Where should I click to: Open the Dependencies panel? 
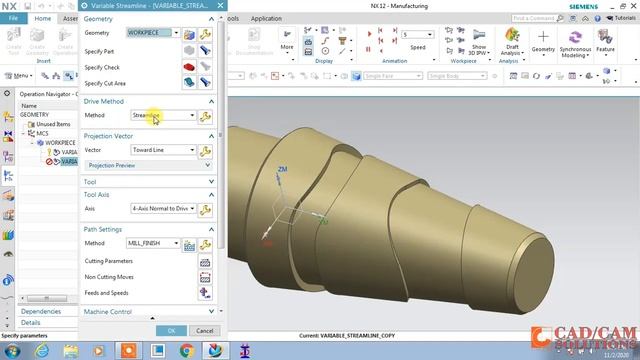pyautogui.click(x=41, y=311)
